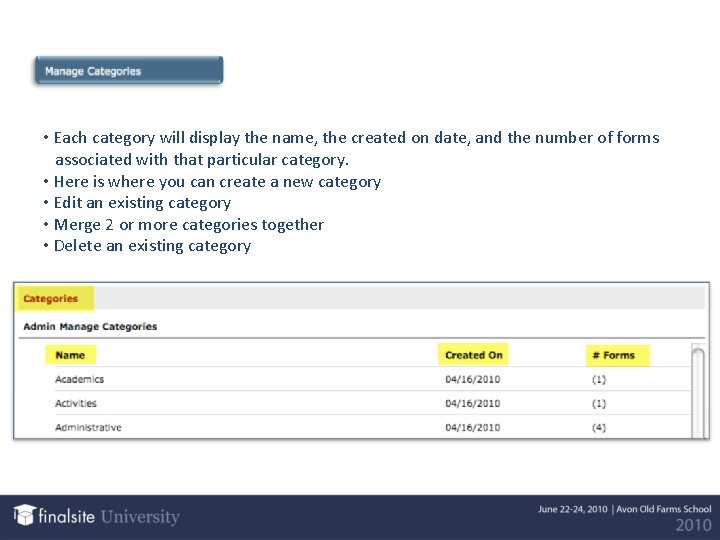Click the finalsite University logo

coord(96,516)
